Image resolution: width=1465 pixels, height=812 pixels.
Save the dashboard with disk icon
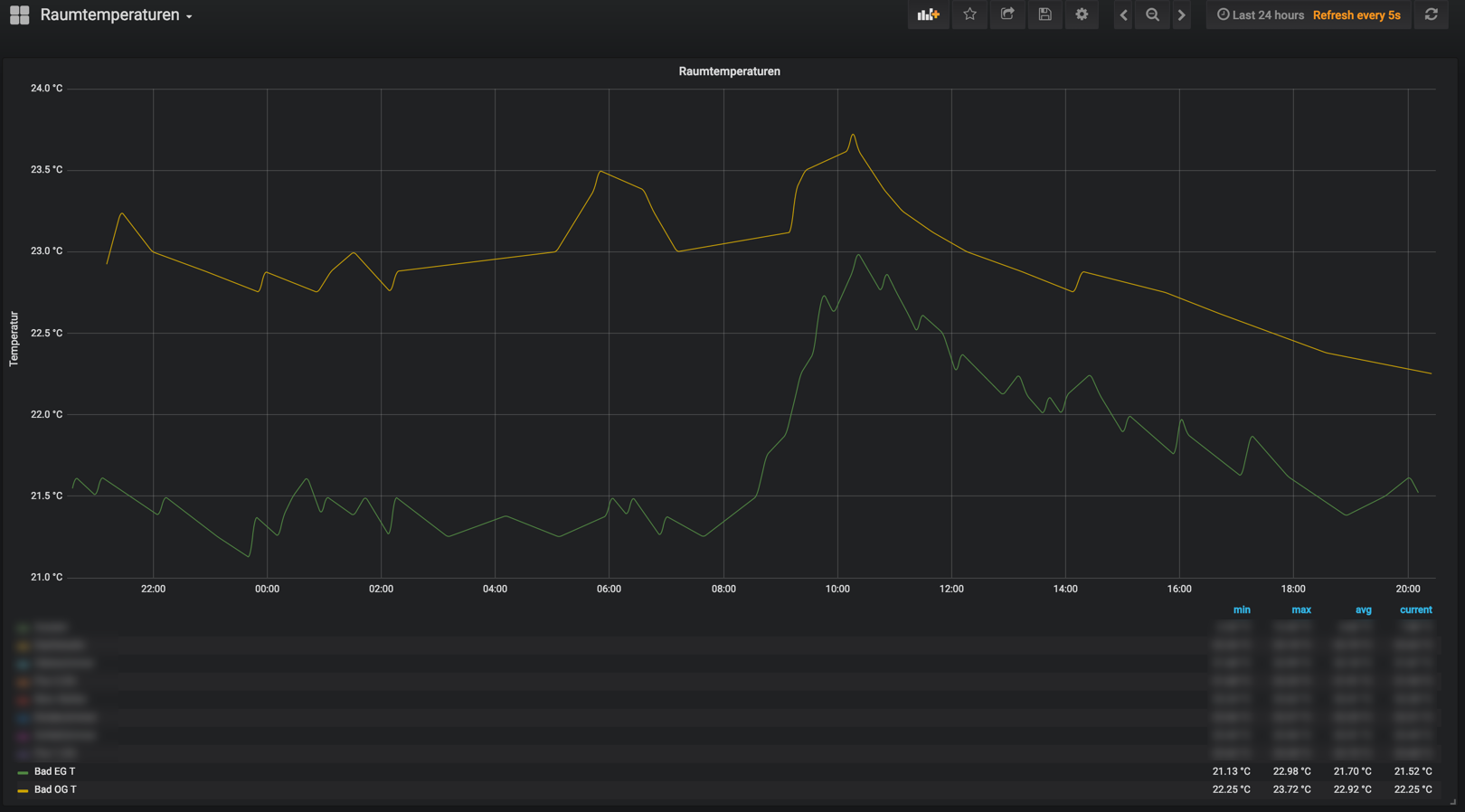1044,14
